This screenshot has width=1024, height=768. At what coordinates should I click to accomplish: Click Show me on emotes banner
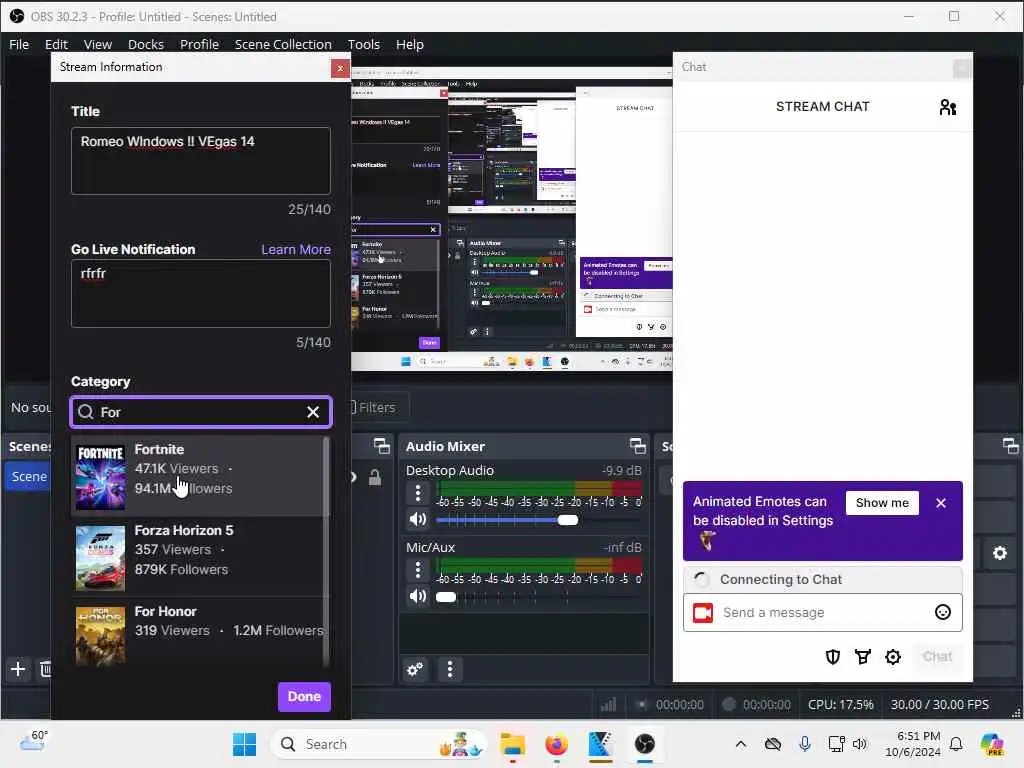pyautogui.click(x=882, y=503)
